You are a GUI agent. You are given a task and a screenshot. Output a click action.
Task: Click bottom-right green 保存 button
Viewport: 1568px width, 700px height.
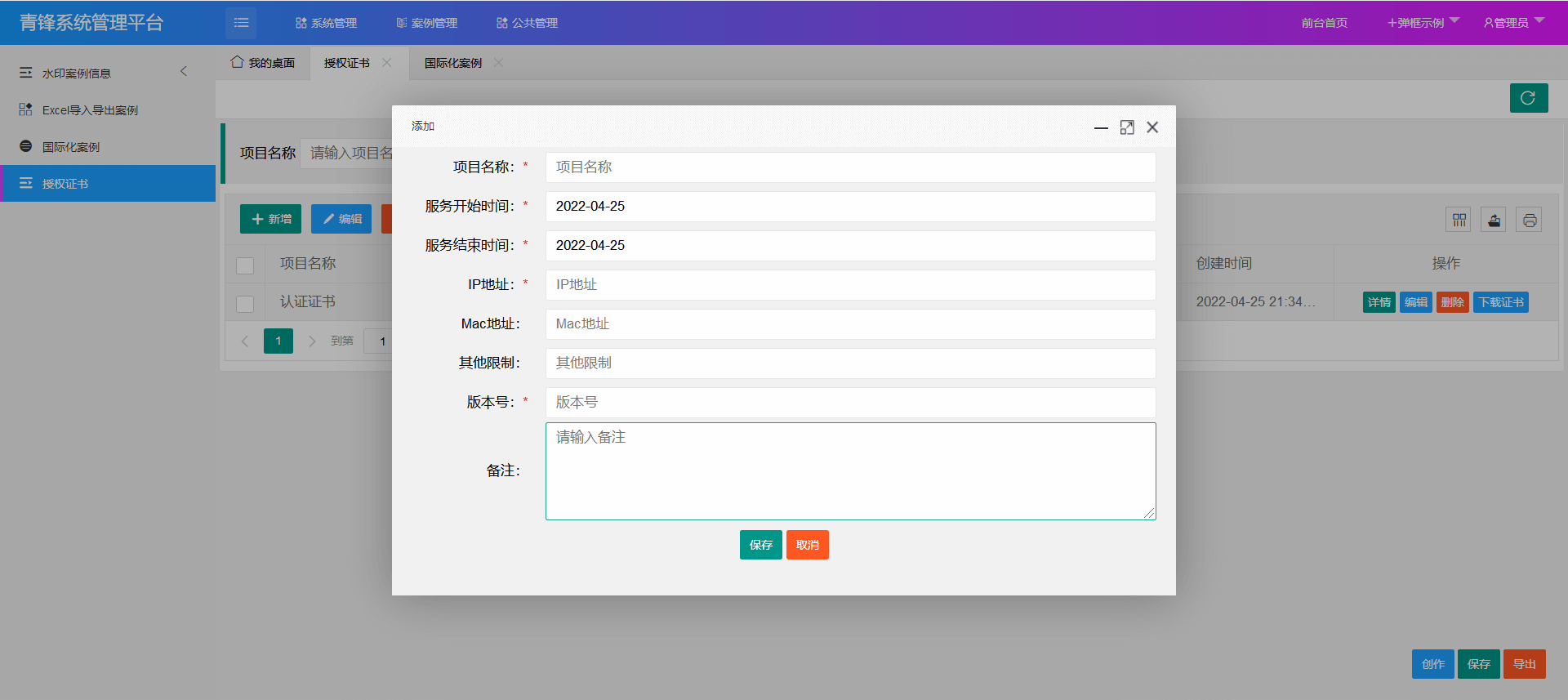pos(1479,664)
